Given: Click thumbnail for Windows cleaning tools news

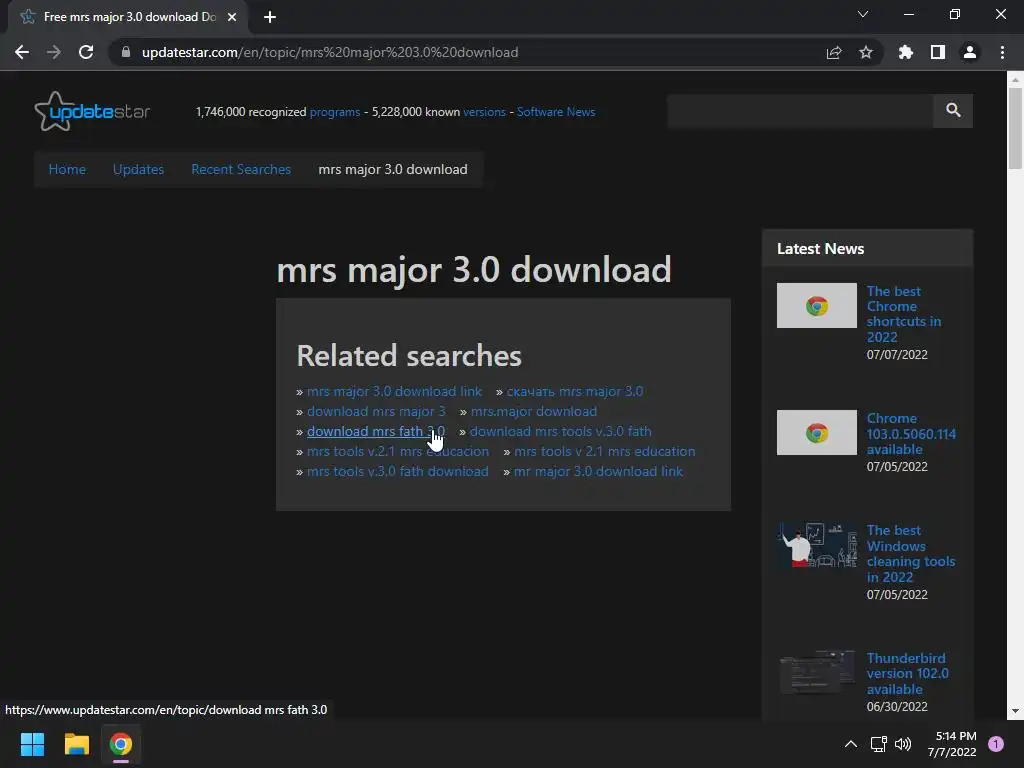Looking at the screenshot, I should coord(816,545).
